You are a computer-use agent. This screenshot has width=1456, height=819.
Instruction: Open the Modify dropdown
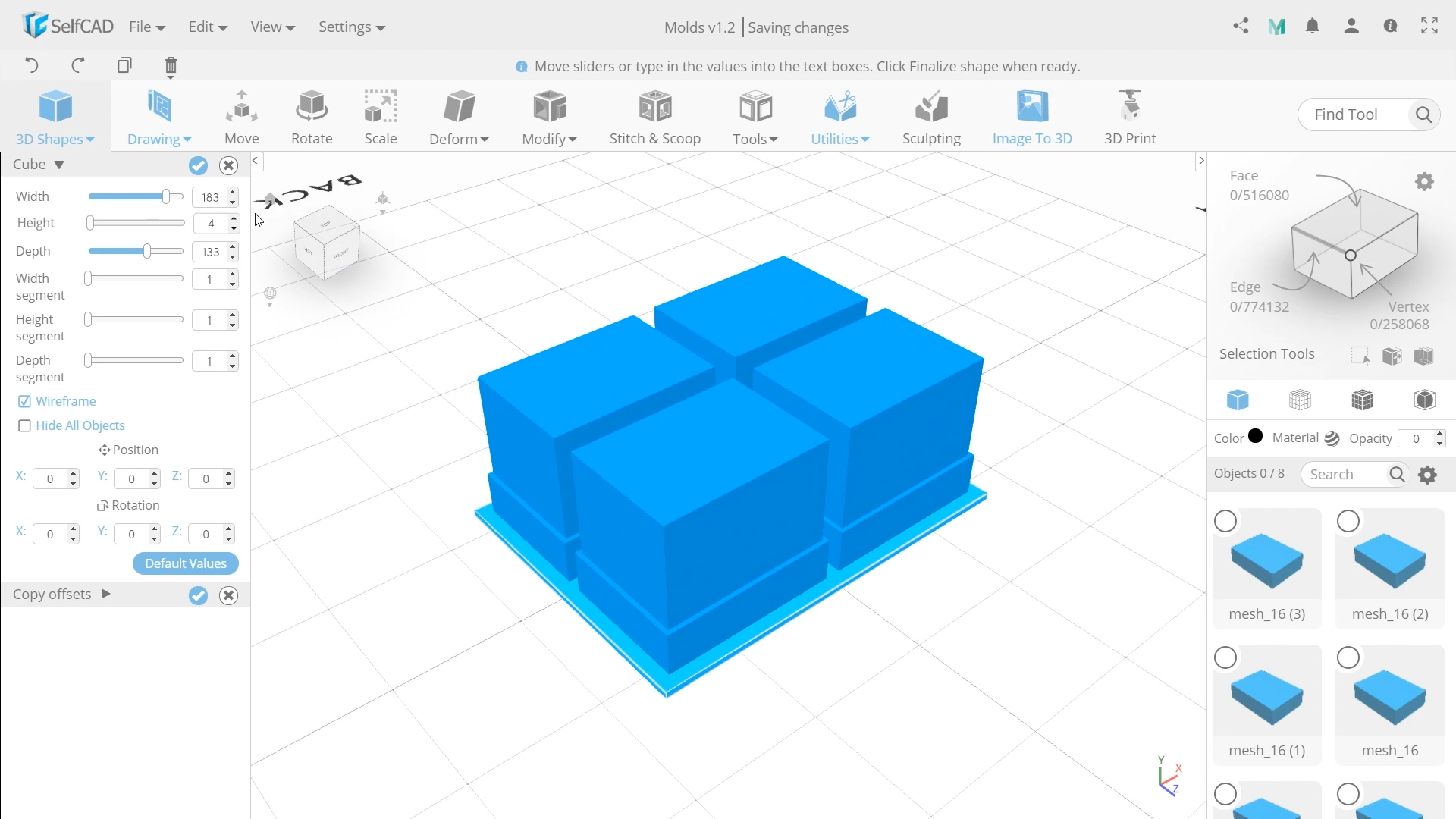pyautogui.click(x=550, y=118)
